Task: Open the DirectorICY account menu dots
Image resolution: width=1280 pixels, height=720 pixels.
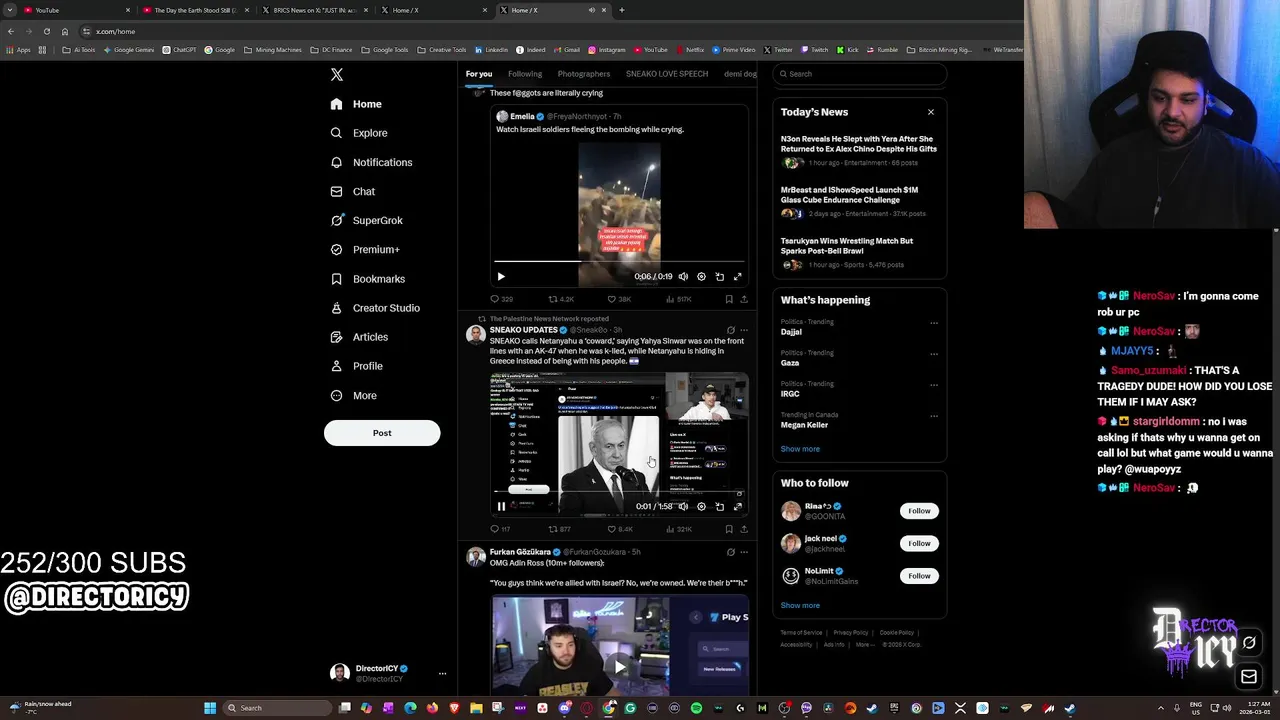Action: (x=442, y=673)
